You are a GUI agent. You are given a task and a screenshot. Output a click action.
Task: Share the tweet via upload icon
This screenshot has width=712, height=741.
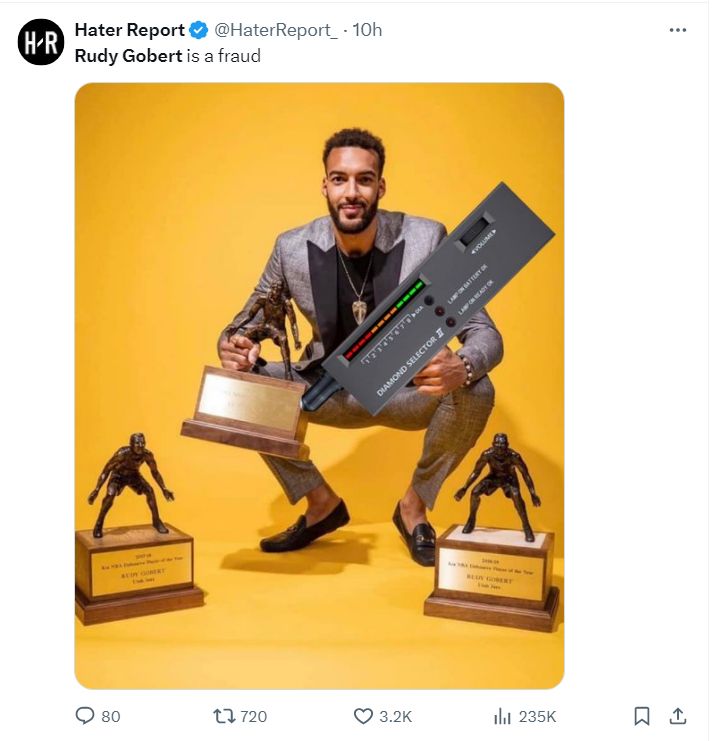pos(678,716)
